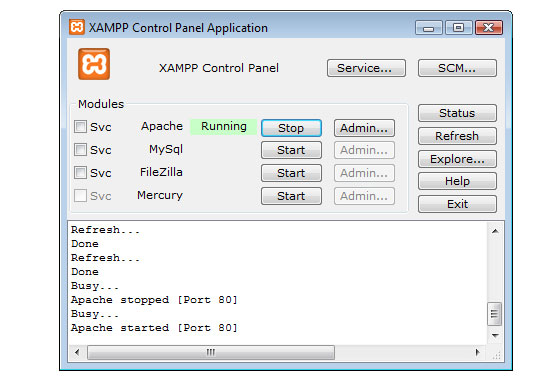Screen dimensions: 550x378
Task: Open the SCM... services manager
Action: 457,68
